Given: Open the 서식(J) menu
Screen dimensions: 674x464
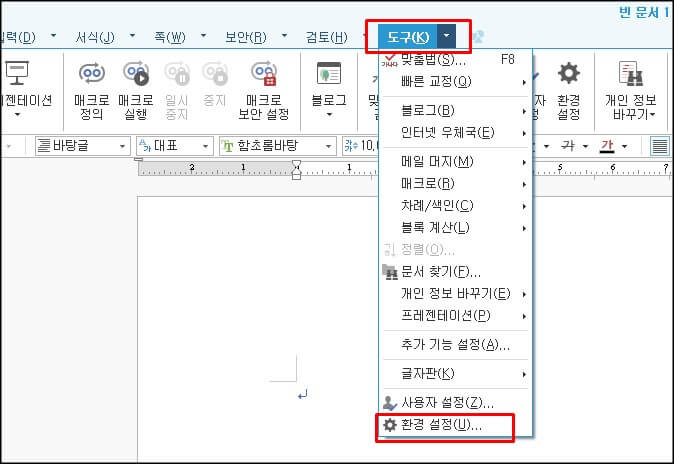Looking at the screenshot, I should tap(95, 37).
